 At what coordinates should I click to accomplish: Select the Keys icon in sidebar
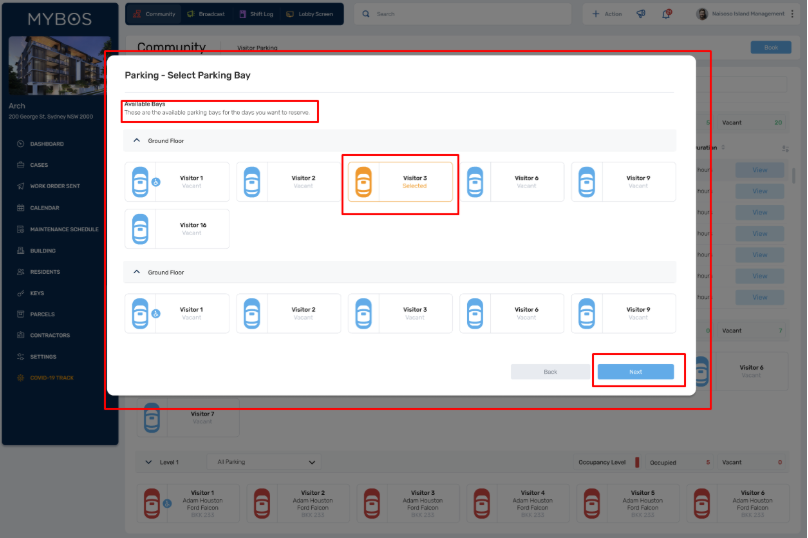[20, 293]
